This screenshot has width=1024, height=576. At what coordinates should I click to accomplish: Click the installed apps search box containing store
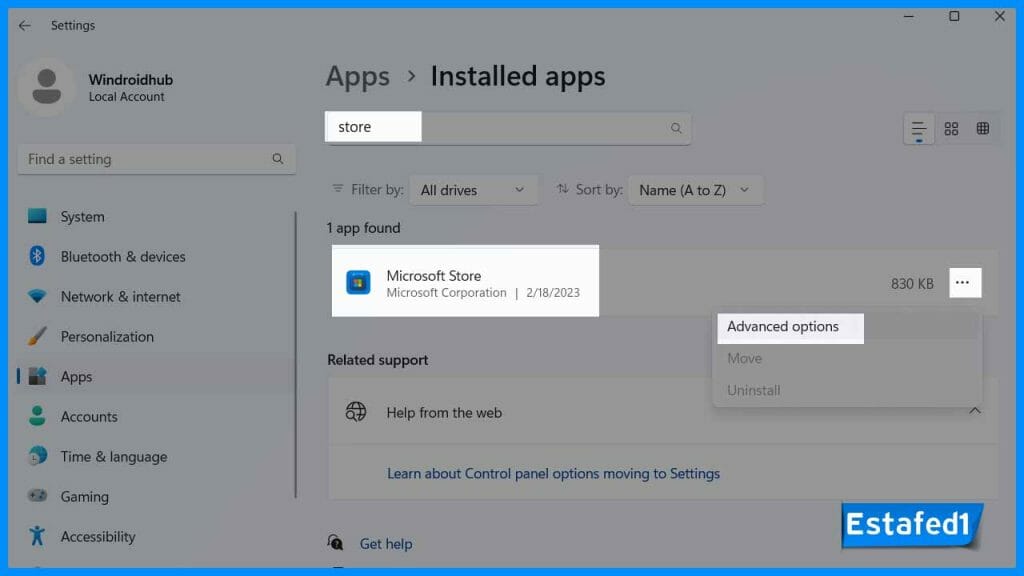[500, 128]
